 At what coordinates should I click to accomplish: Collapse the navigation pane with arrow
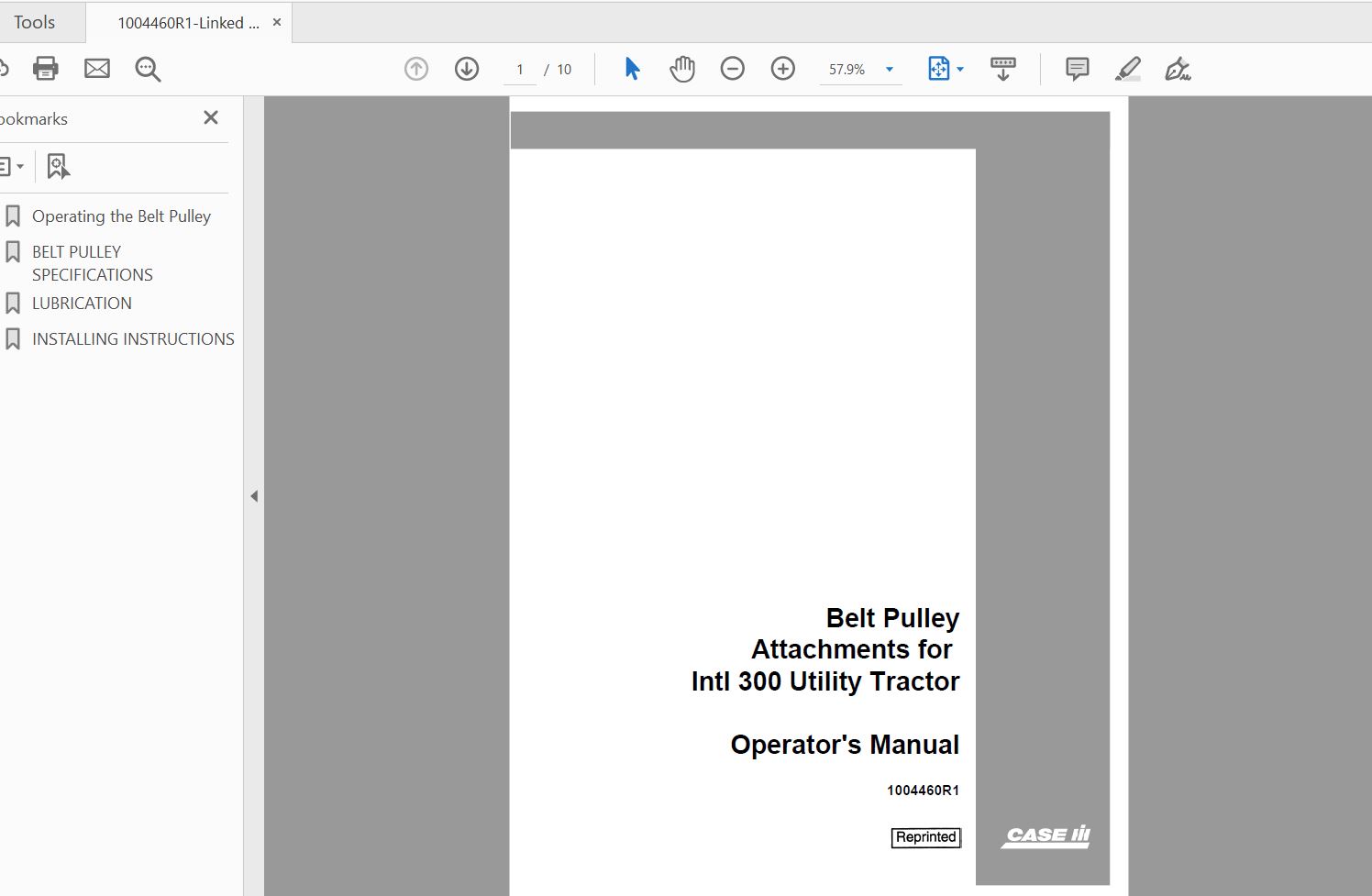click(x=254, y=496)
